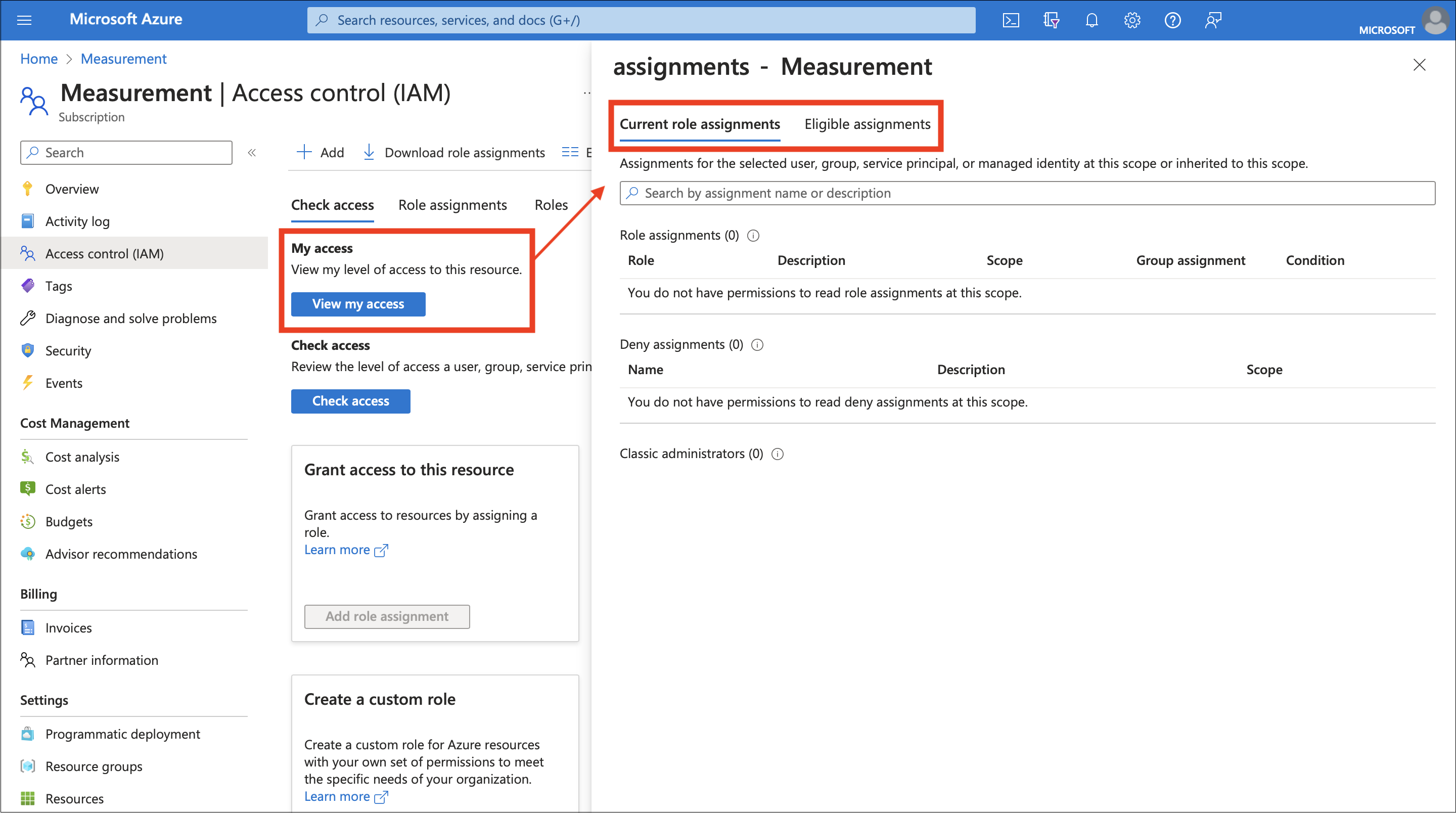Switch to Current role assignments tab

tap(700, 123)
